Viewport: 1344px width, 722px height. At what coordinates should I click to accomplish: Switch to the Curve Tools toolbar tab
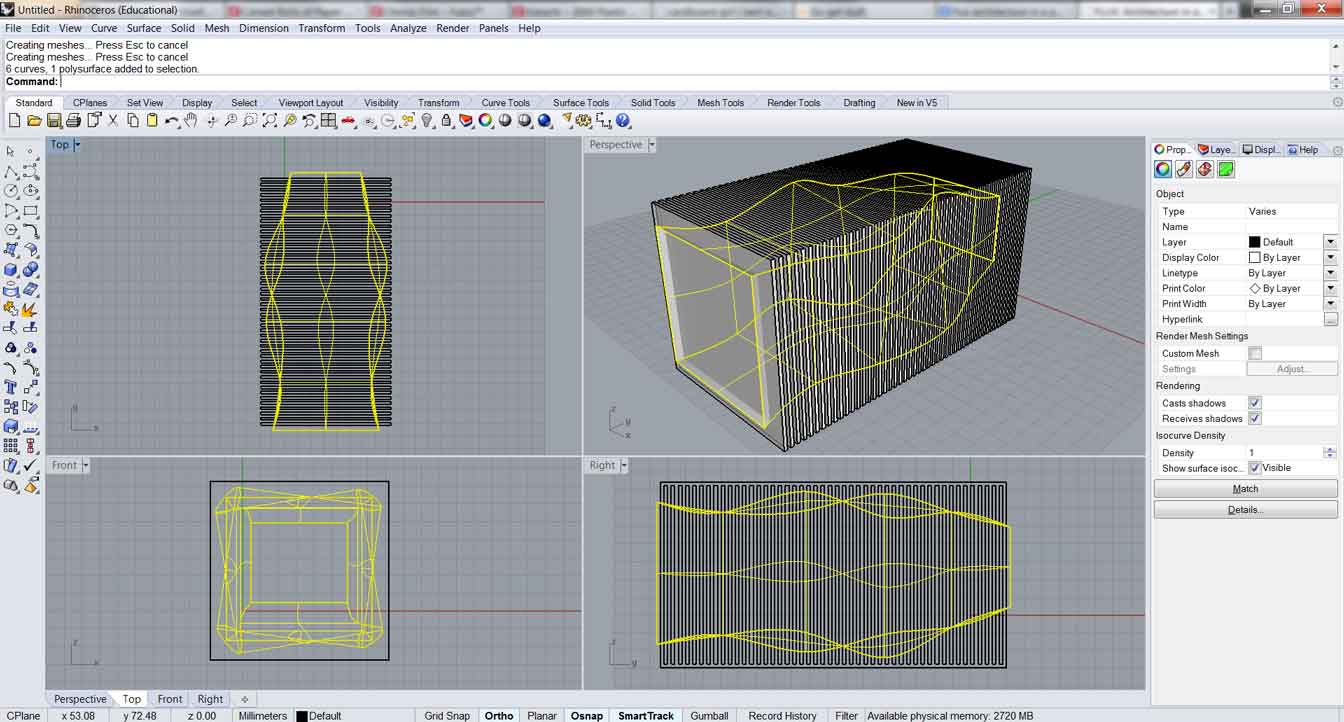tap(505, 103)
